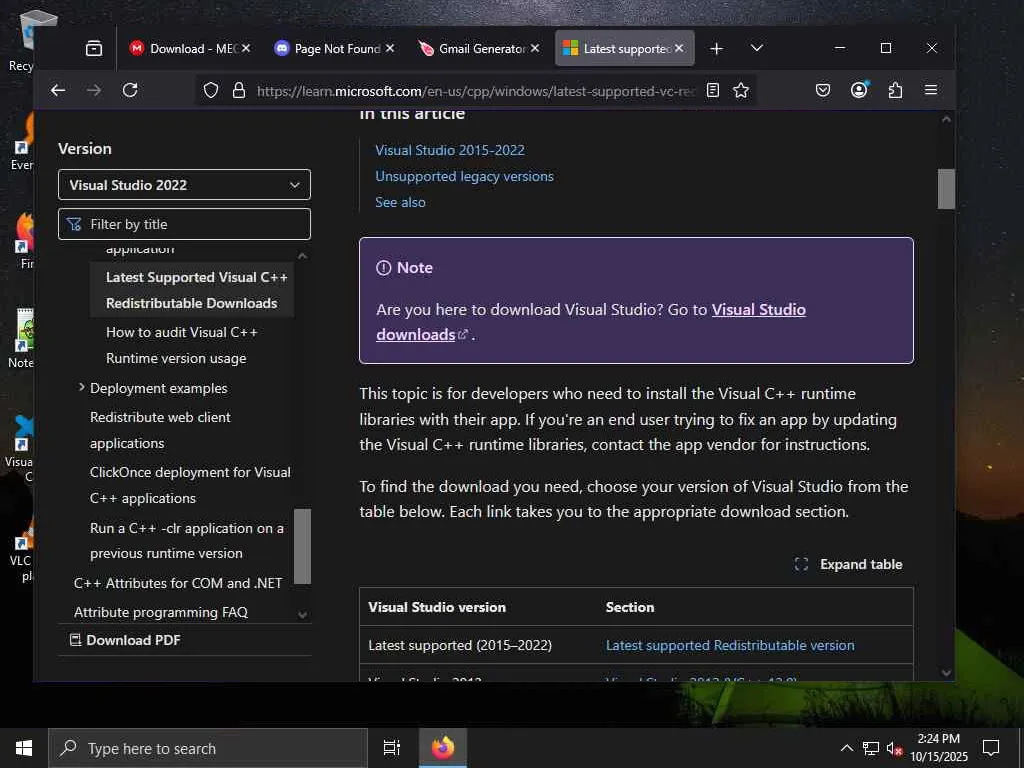Select the Latest supported tab
Viewport: 1024px width, 768px height.
[624, 48]
